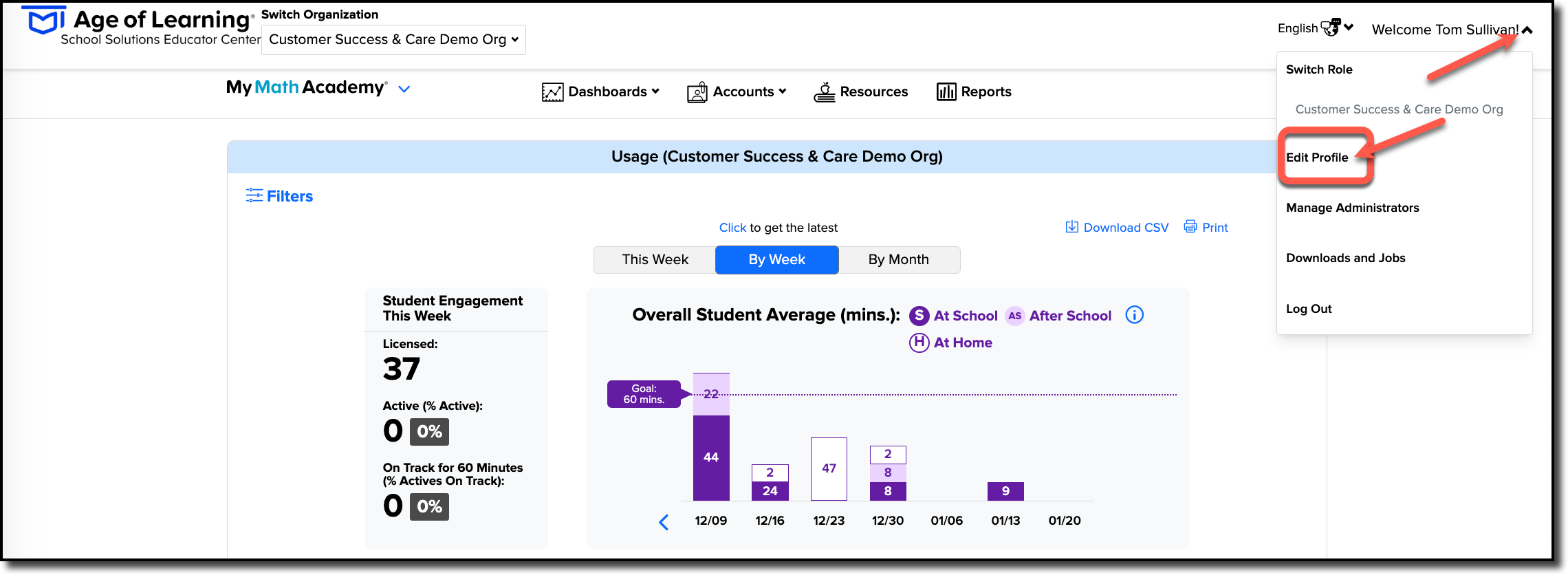Open the Accounts menu
This screenshot has width=1568, height=575.
[736, 91]
